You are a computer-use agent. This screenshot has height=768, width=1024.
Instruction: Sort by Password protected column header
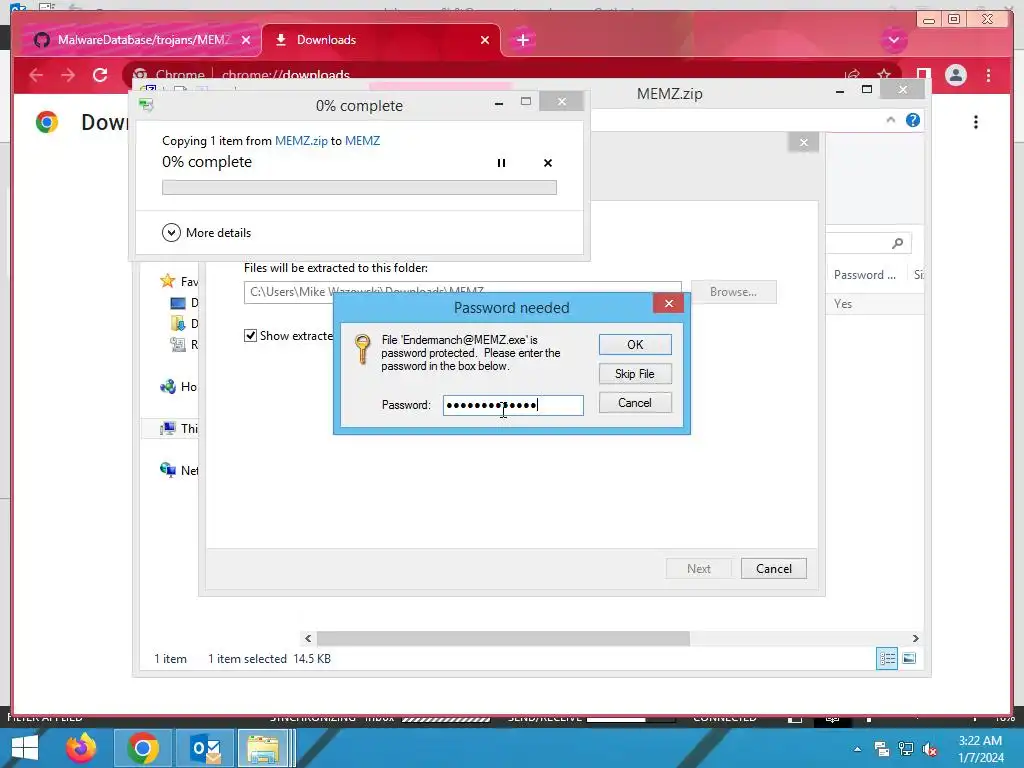[x=865, y=275]
